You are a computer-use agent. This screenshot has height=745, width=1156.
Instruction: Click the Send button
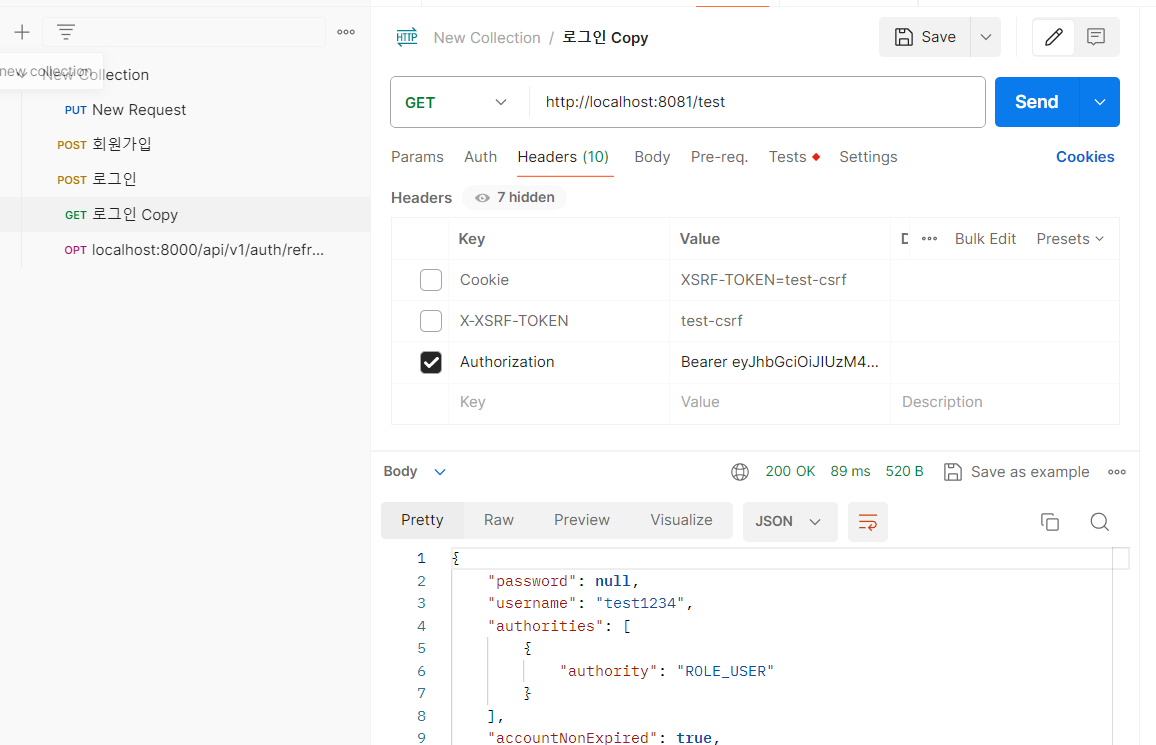[x=1037, y=102]
